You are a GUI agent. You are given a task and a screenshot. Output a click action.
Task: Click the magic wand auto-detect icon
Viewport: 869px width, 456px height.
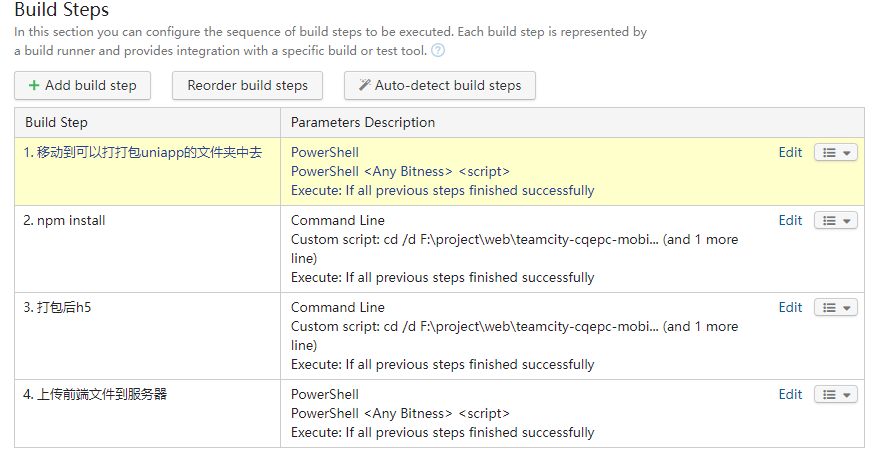coord(364,85)
